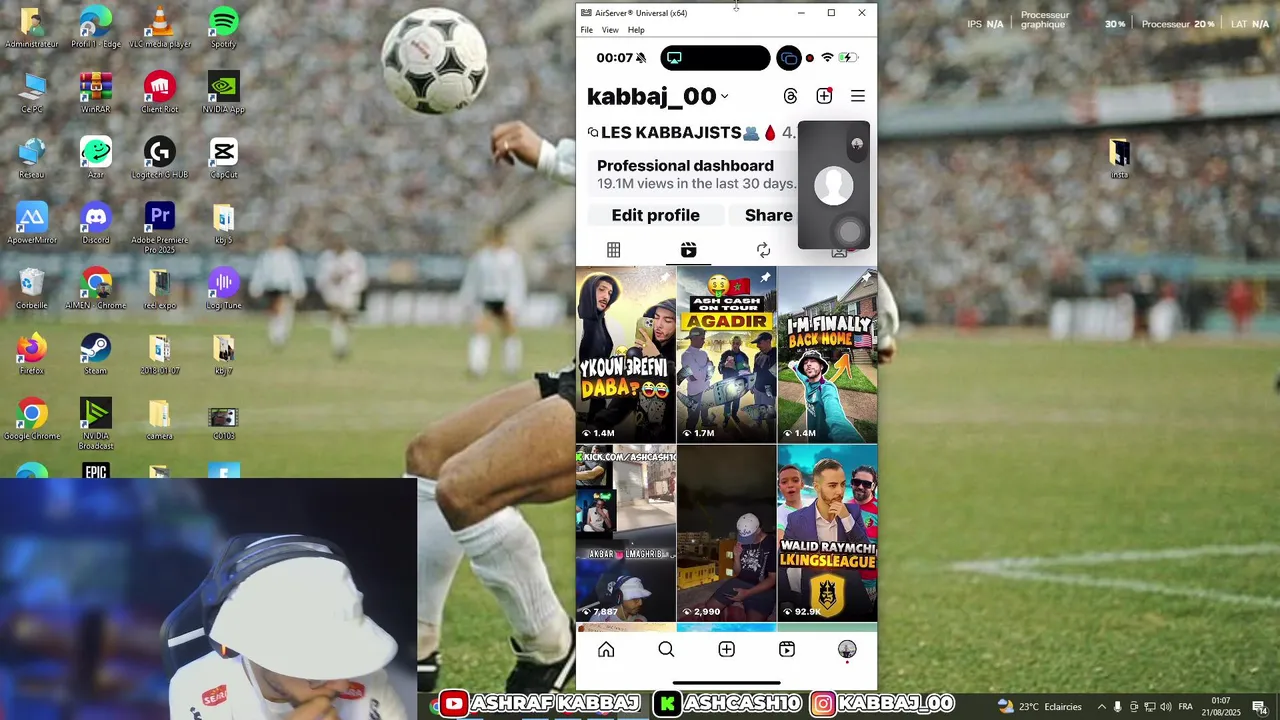Open the taskbar clock and calendar

coord(1221,707)
